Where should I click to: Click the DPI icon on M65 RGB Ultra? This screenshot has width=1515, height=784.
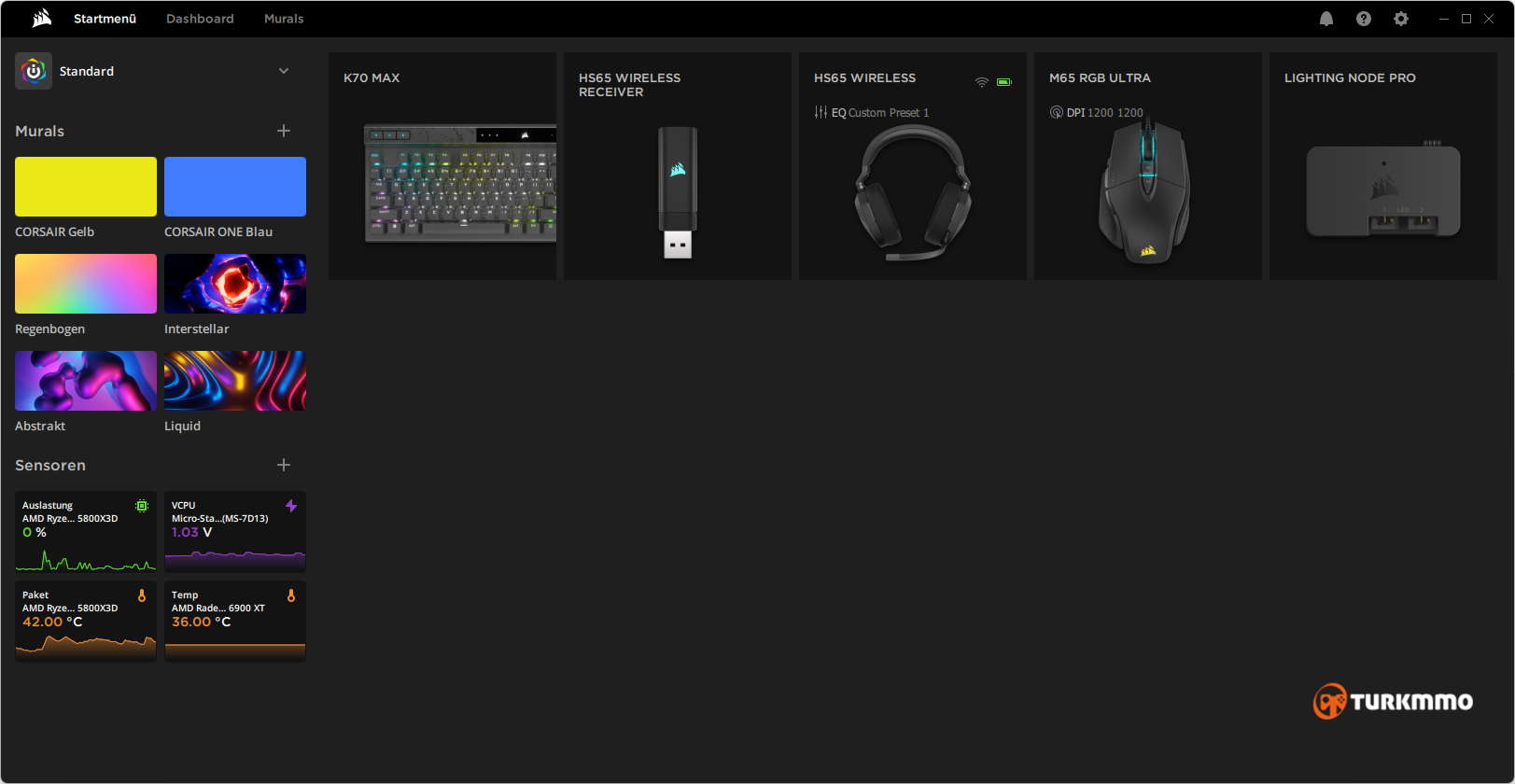click(1057, 112)
